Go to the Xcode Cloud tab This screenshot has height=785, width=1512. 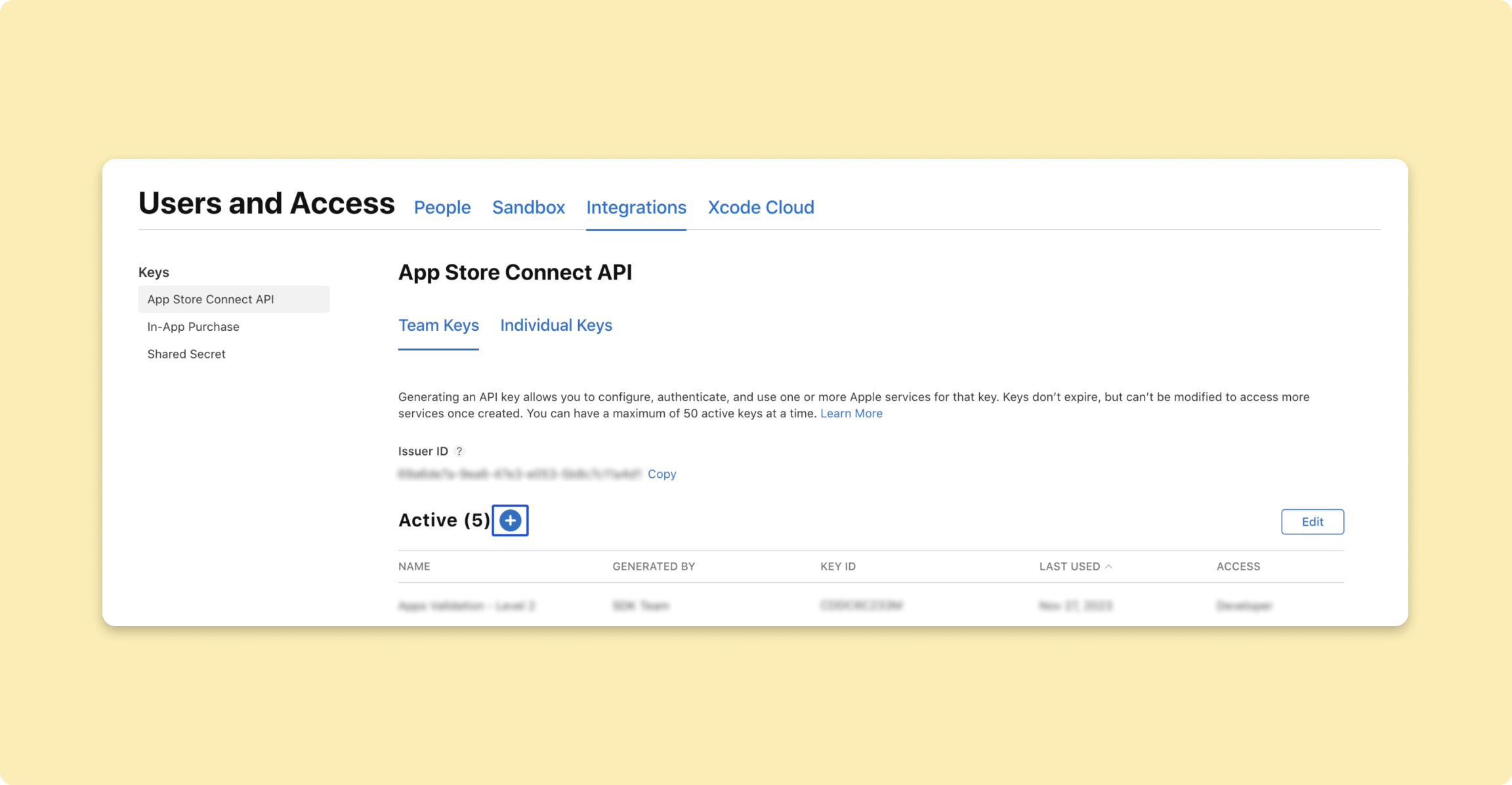pyautogui.click(x=761, y=207)
